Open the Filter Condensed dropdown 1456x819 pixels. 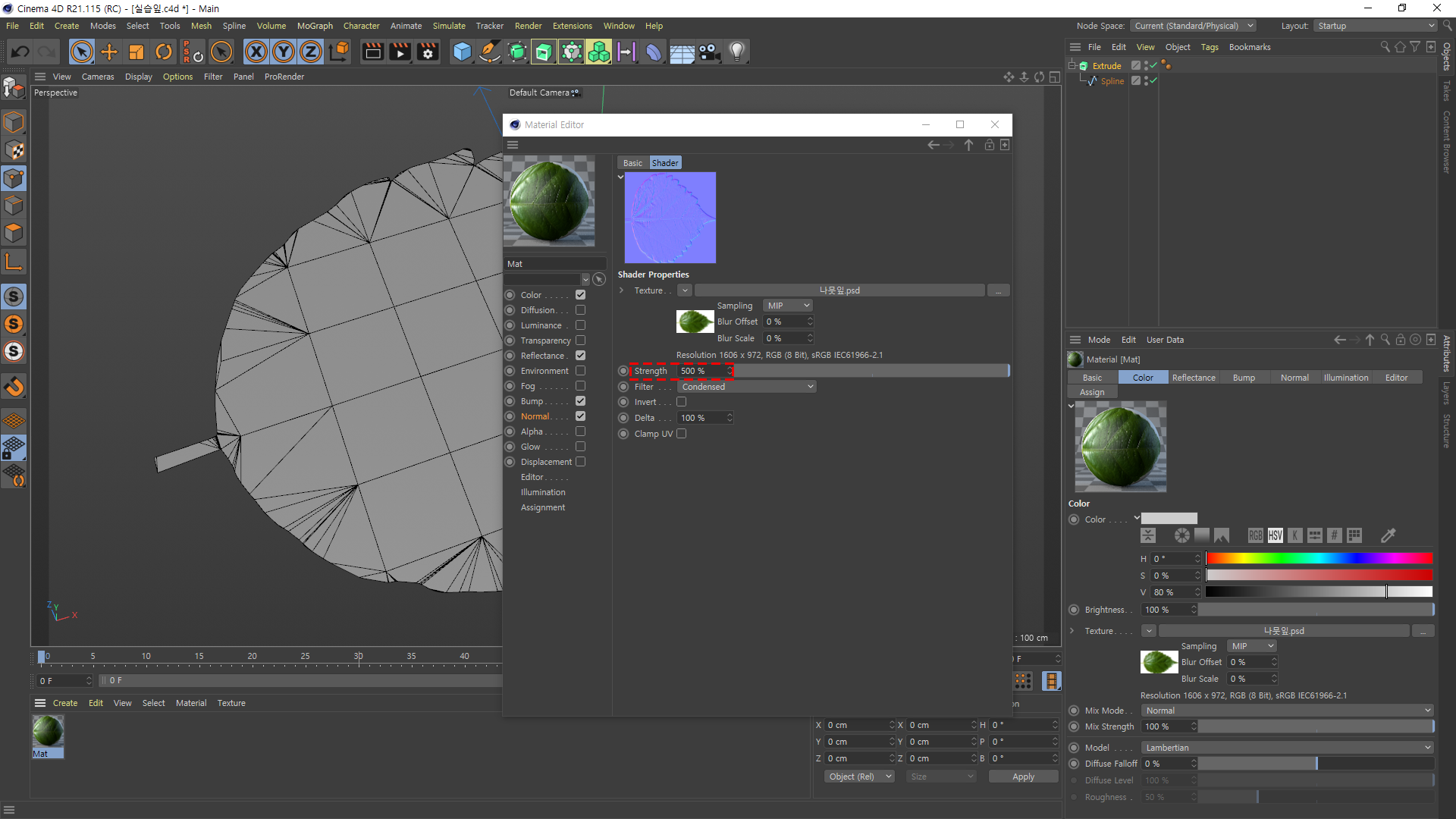746,387
